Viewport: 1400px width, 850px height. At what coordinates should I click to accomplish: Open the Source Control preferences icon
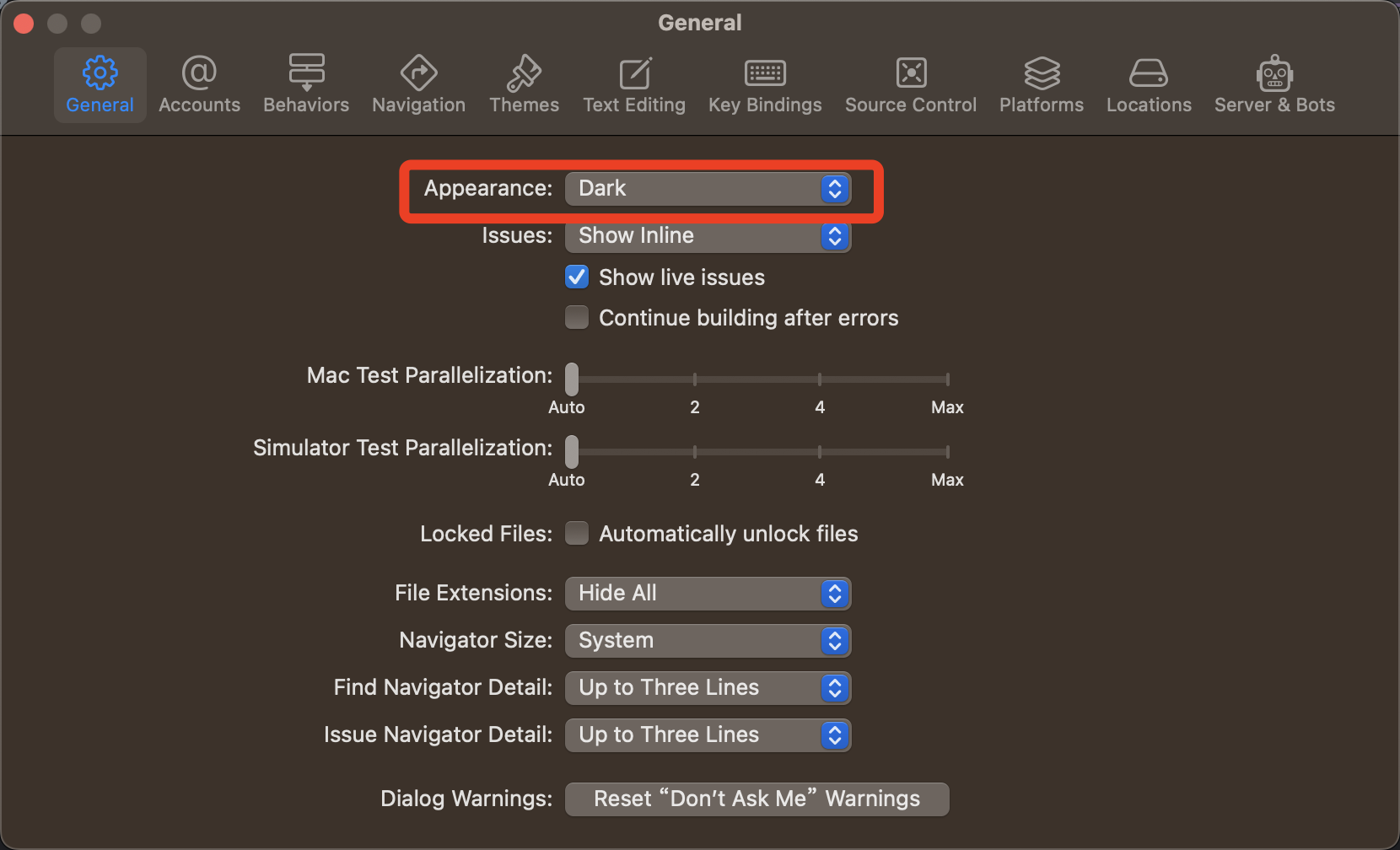tap(911, 74)
